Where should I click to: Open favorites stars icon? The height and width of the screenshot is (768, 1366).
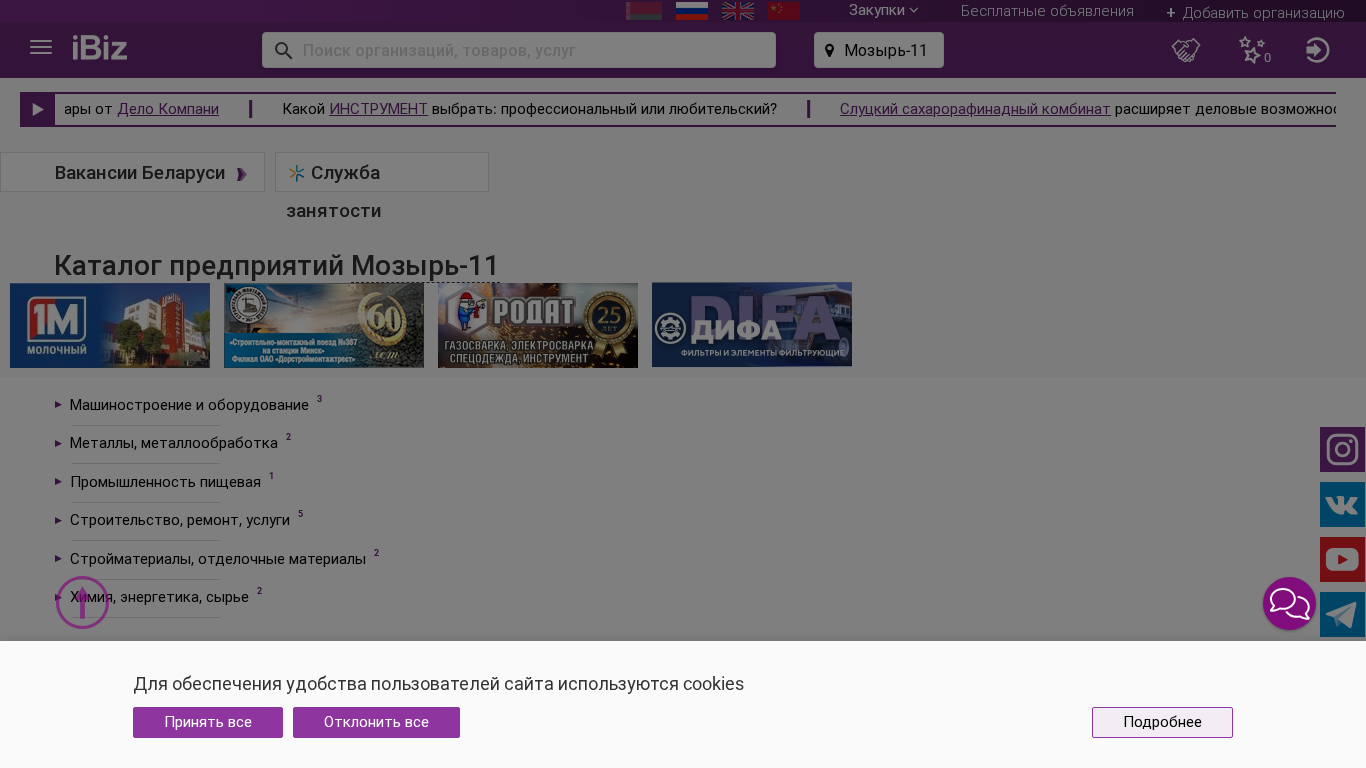tap(1253, 50)
